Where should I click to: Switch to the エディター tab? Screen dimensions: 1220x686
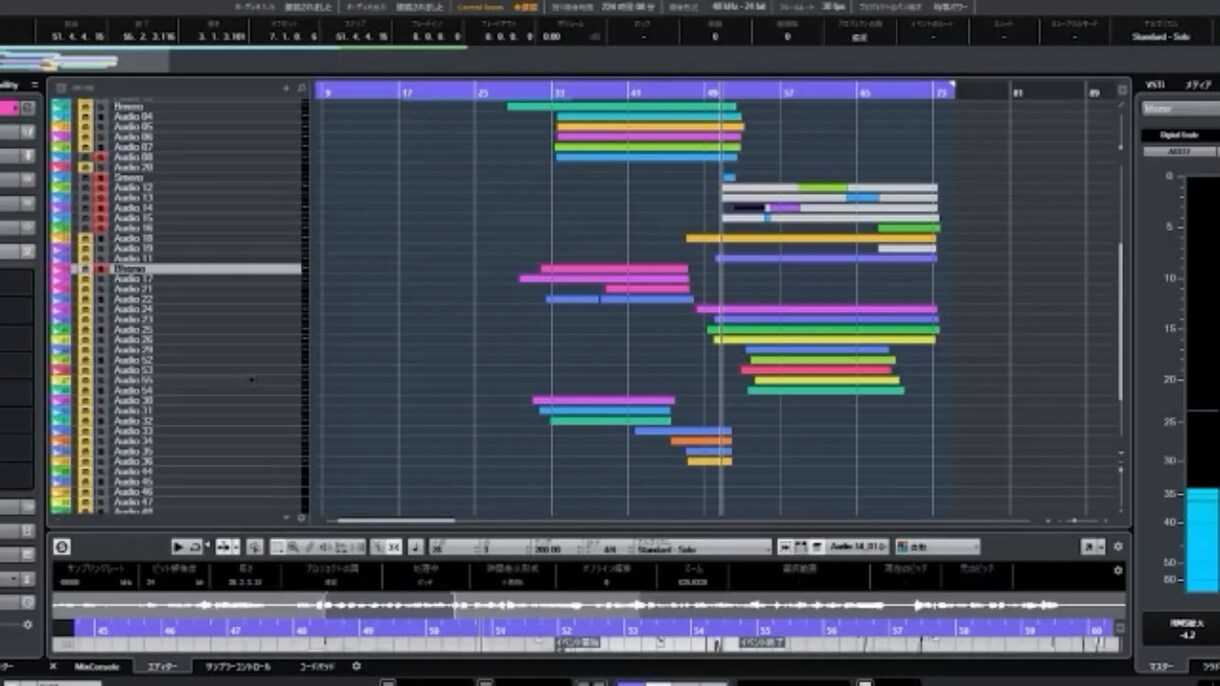point(162,666)
